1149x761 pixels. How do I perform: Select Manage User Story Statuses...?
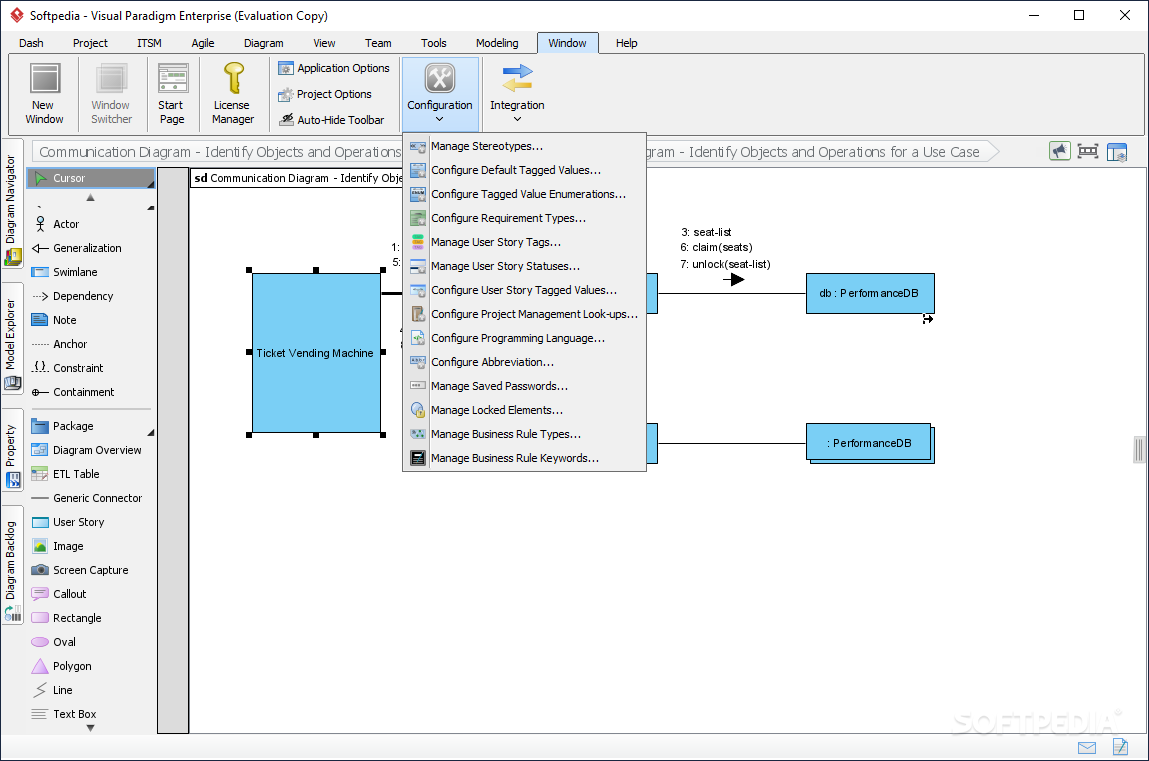(525, 267)
